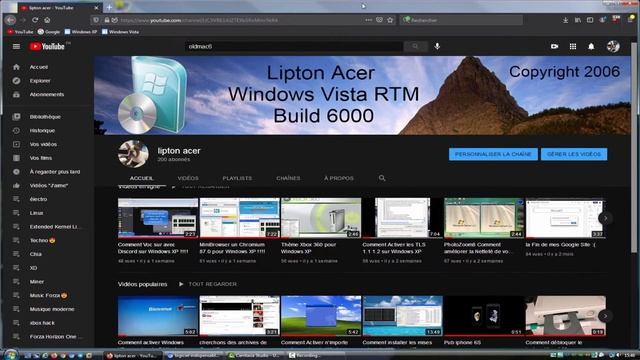Click PERSONNALISER LA CHAÎNE button
This screenshot has height=360, width=640.
493,154
